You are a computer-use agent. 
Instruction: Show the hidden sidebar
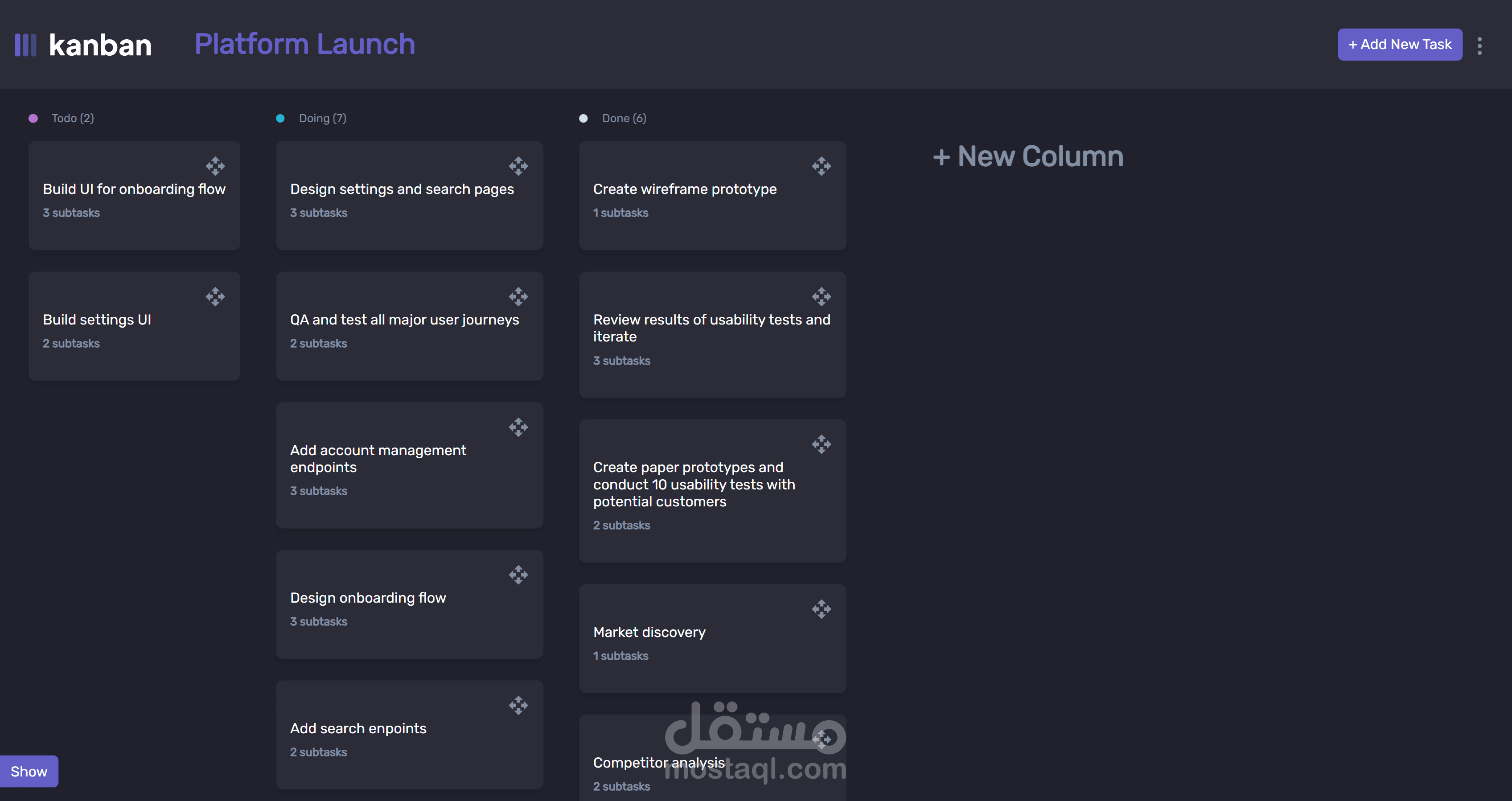coord(29,771)
